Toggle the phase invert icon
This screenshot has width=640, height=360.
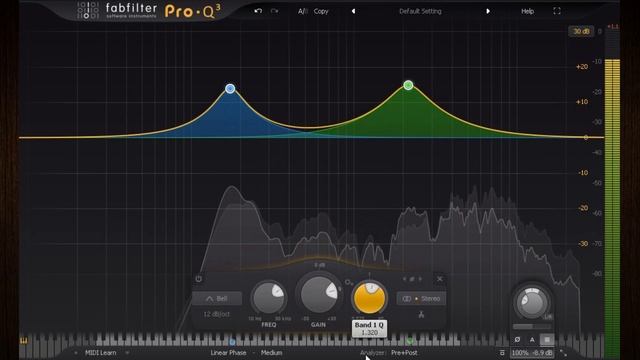click(517, 340)
